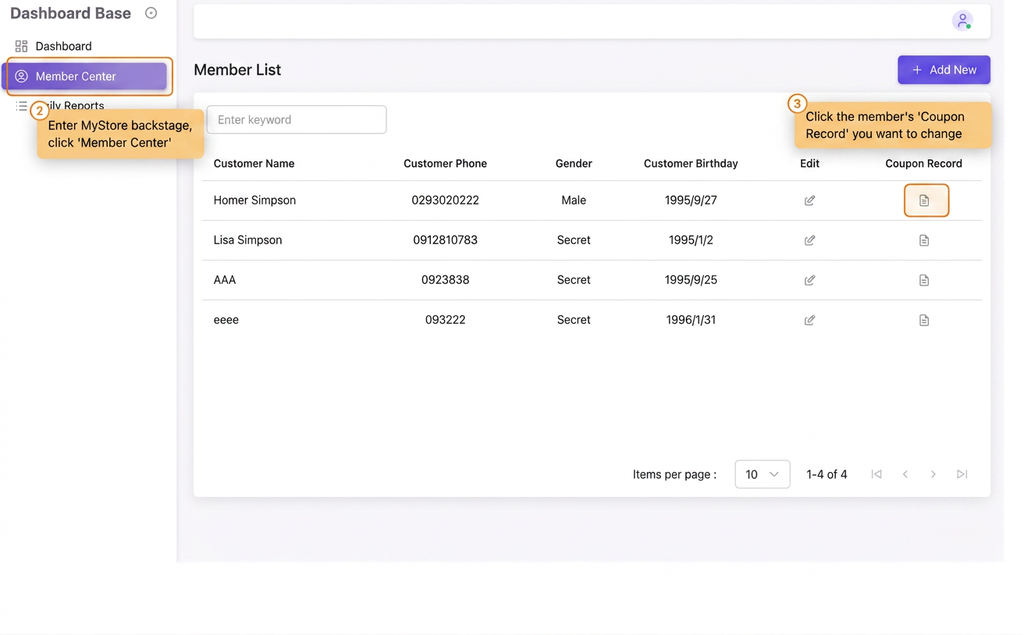Select the eeee name cell
Viewport: 1024px width, 635px height.
pos(226,320)
